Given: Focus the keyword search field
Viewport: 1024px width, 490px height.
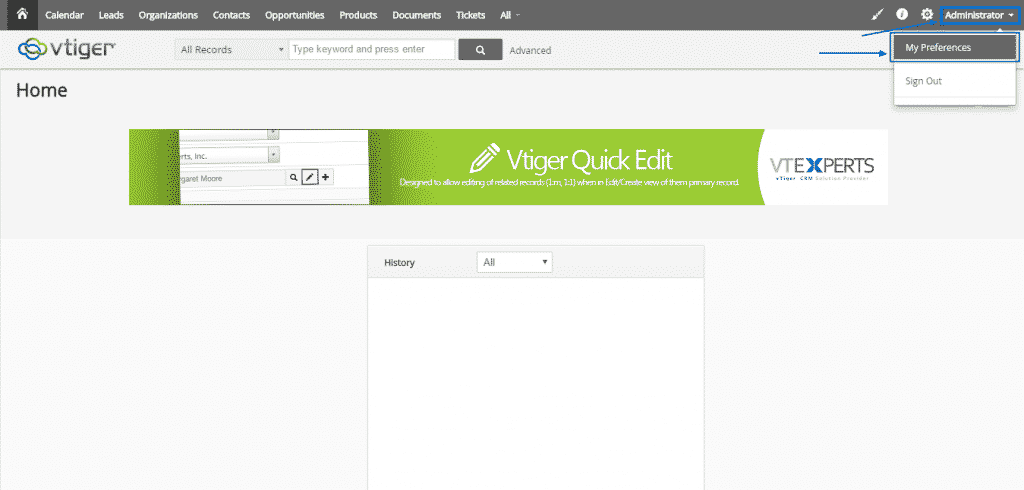Looking at the screenshot, I should click(372, 50).
